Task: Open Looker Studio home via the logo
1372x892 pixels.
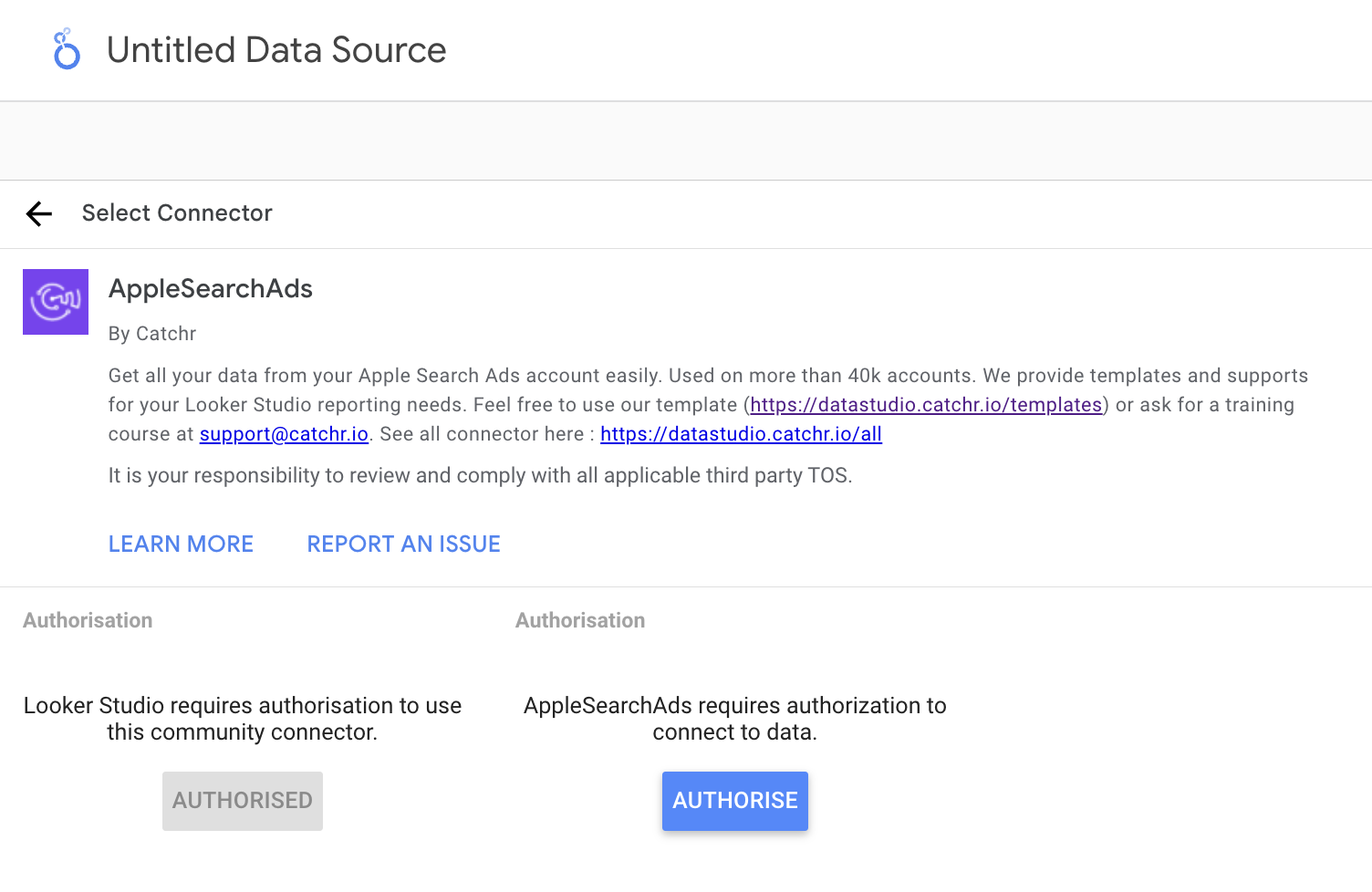Action: pyautogui.click(x=65, y=50)
